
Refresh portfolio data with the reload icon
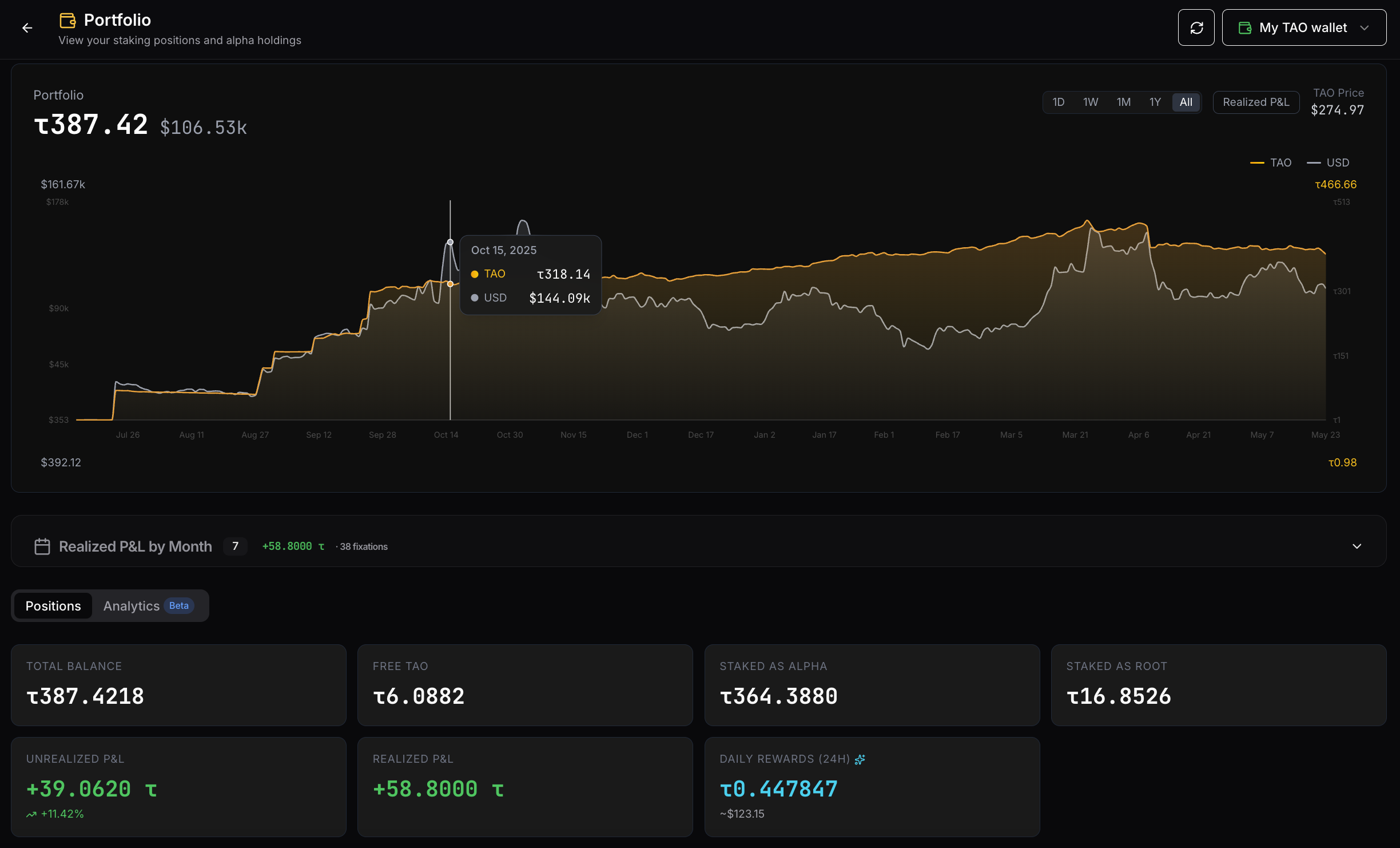coord(1196,27)
